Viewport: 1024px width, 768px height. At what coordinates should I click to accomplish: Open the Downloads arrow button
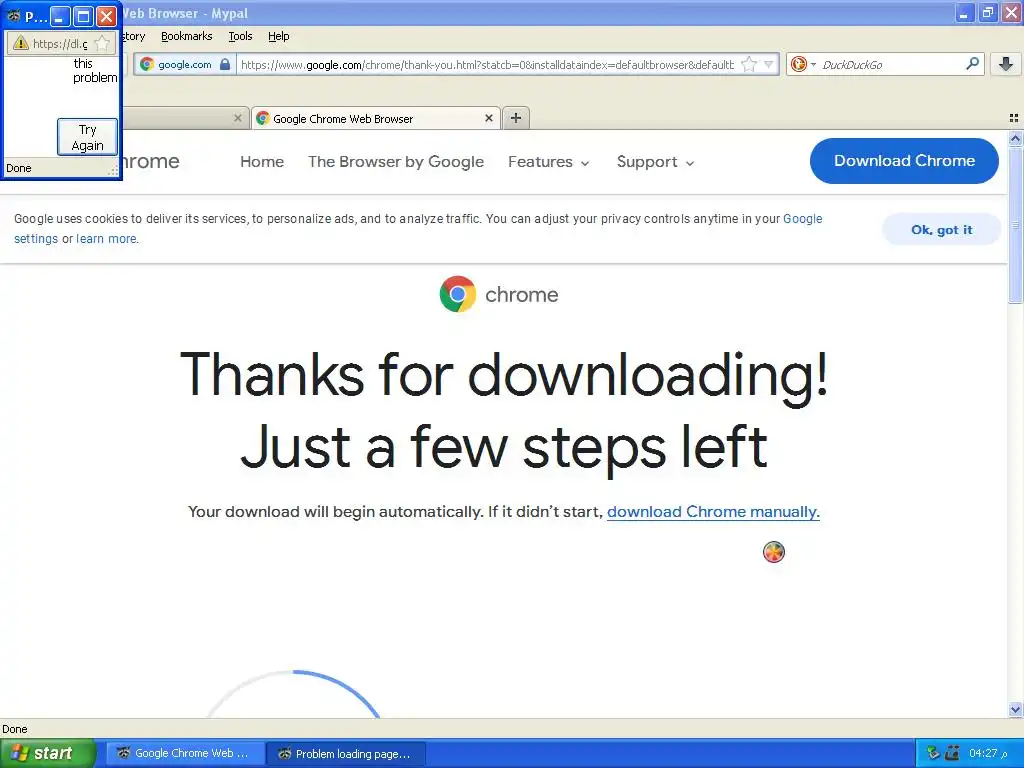click(1006, 64)
